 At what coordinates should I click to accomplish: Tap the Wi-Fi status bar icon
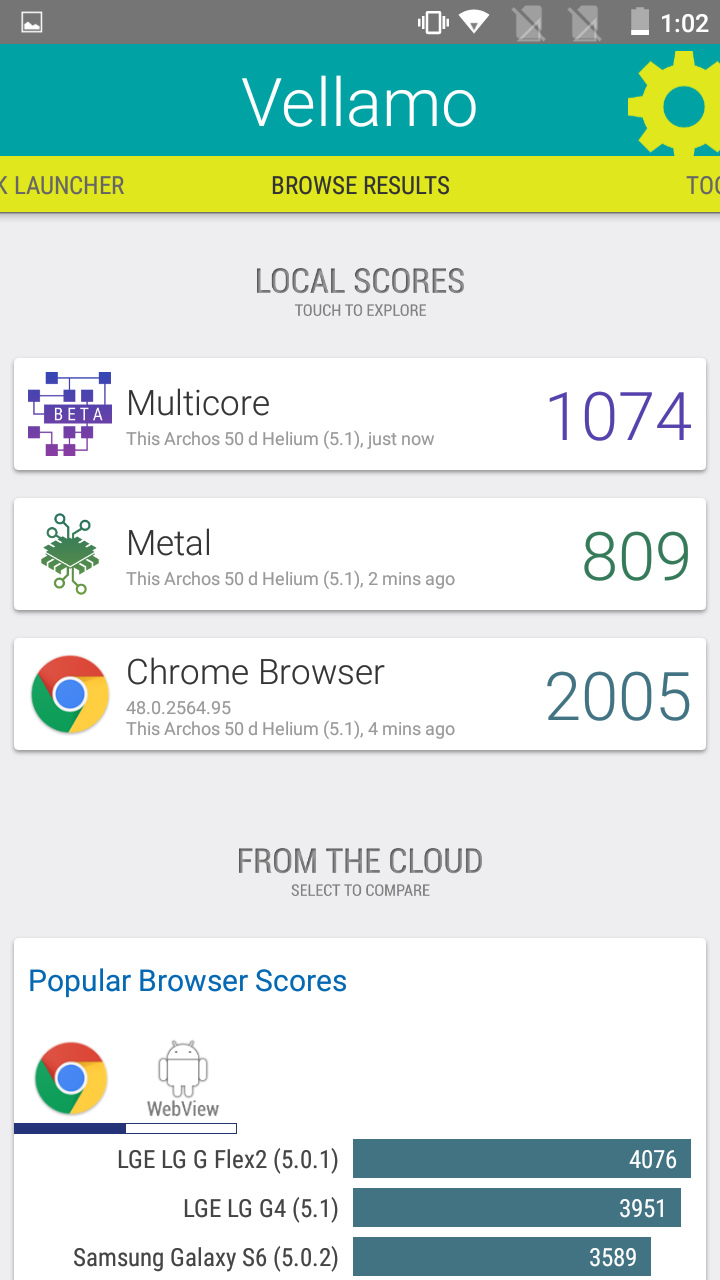click(474, 22)
